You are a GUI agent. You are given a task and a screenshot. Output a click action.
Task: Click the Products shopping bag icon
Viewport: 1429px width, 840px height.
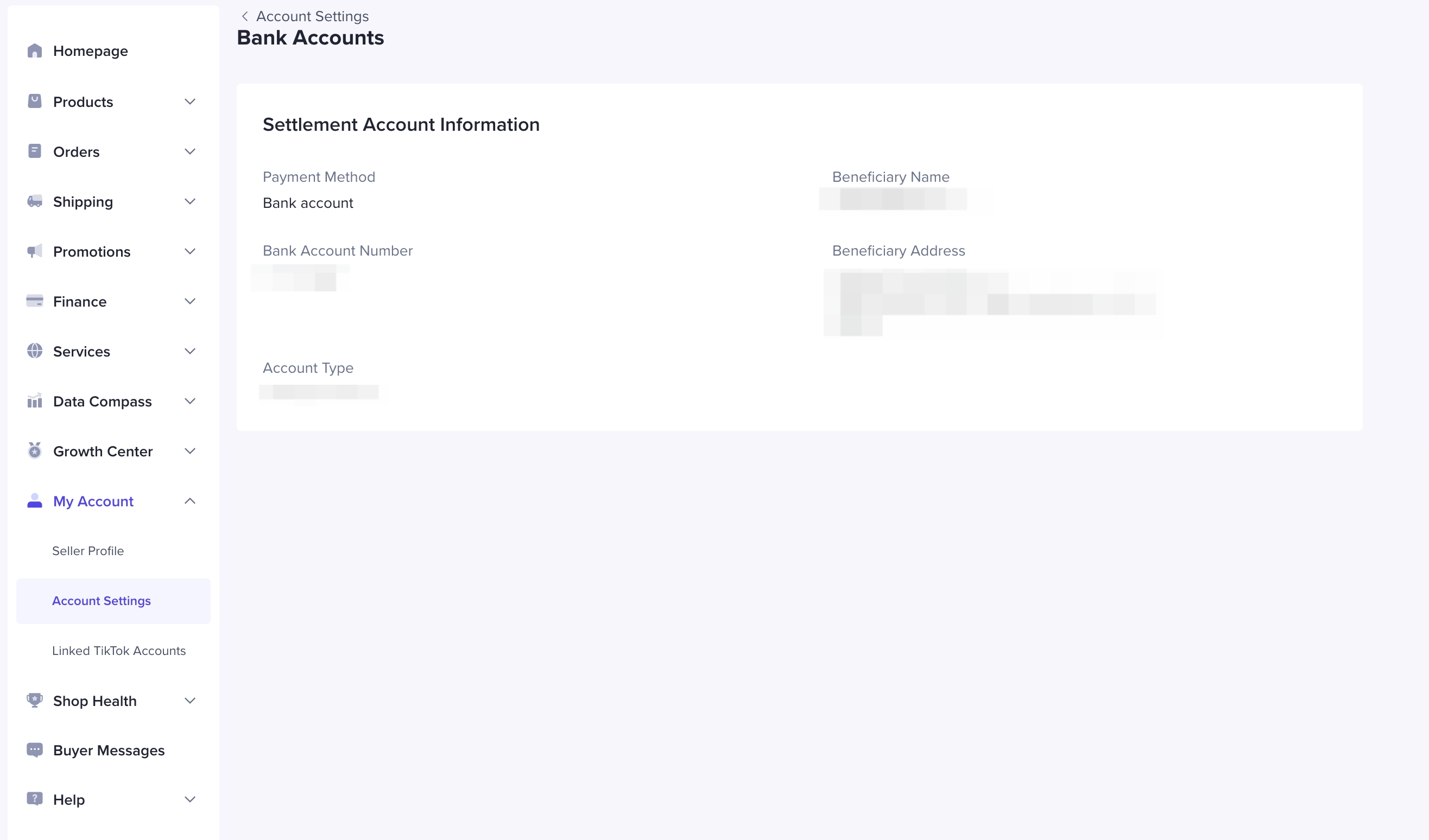pyautogui.click(x=35, y=101)
